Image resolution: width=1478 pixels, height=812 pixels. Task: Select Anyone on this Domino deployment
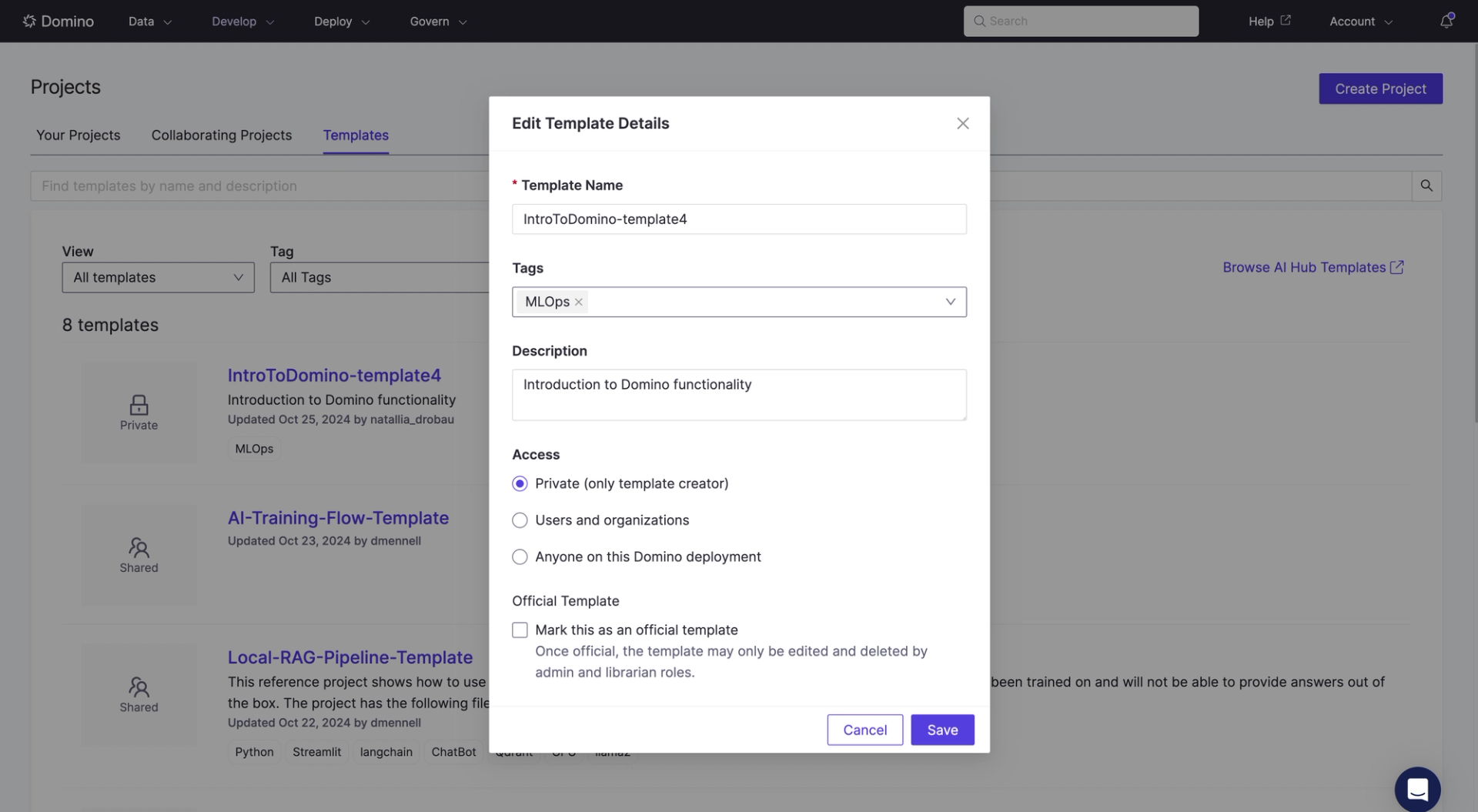520,556
